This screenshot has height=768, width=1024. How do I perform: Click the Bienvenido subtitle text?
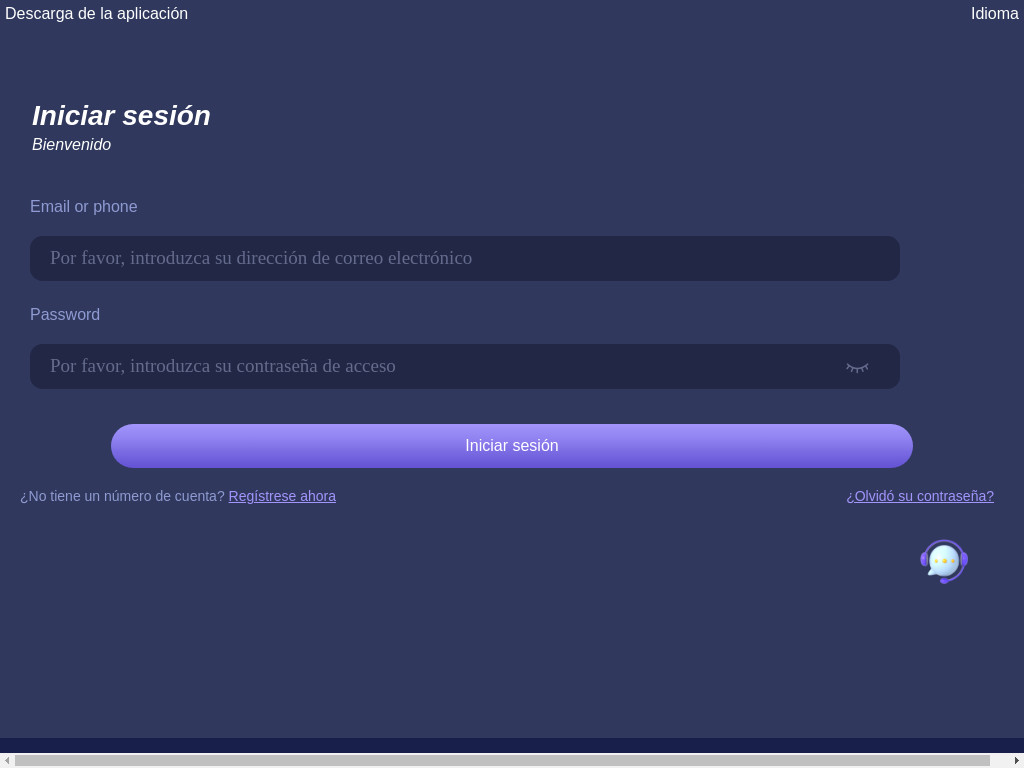71,145
